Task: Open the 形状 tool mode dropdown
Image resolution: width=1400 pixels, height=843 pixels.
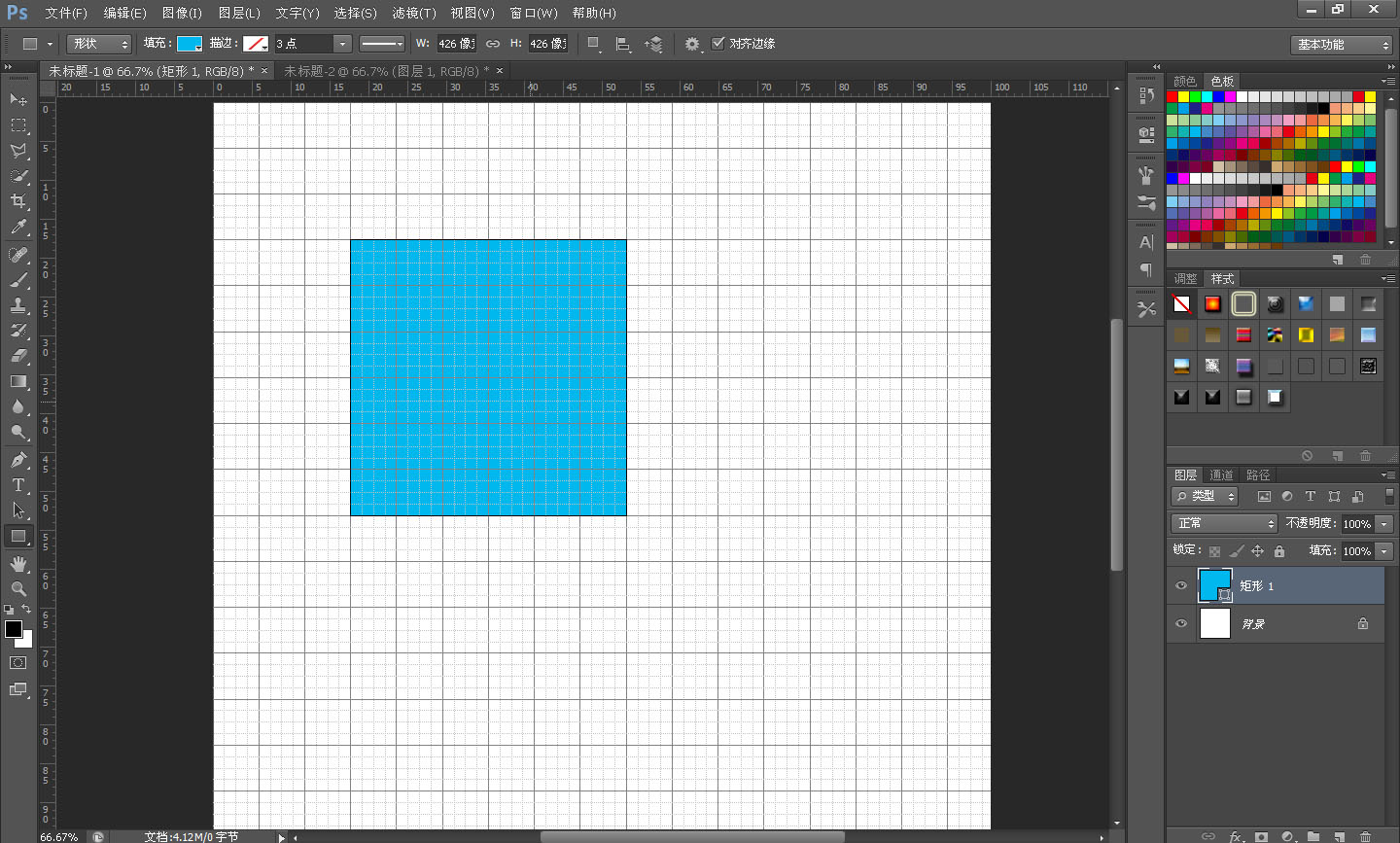Action: (x=99, y=44)
